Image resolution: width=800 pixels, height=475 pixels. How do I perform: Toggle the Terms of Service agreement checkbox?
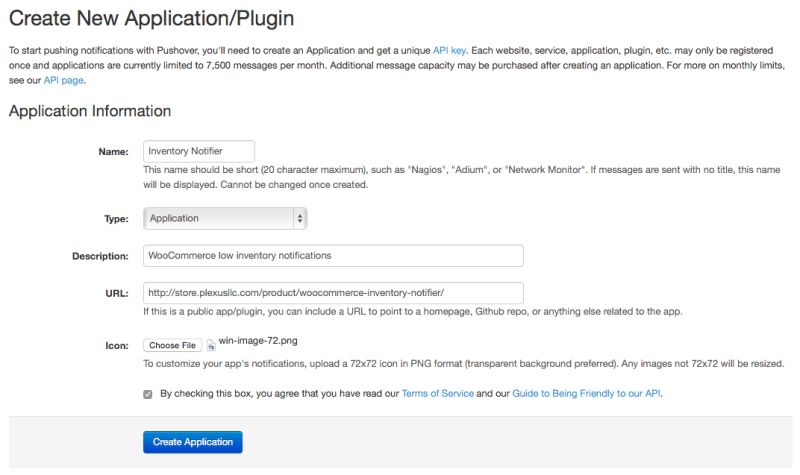tap(147, 394)
